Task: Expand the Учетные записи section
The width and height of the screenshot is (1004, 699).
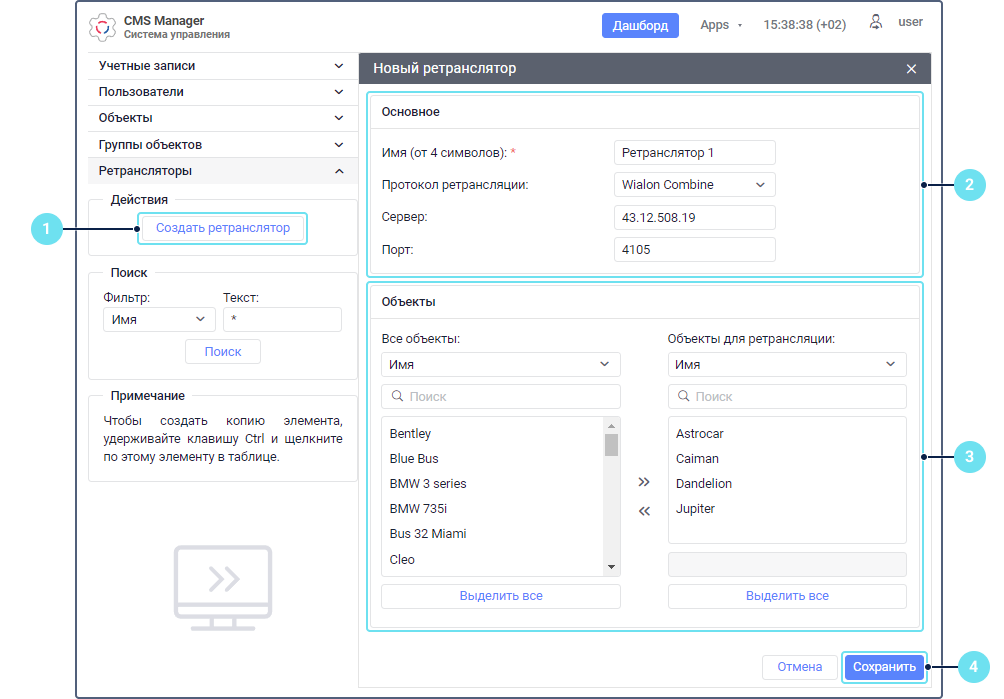Action: click(x=222, y=66)
